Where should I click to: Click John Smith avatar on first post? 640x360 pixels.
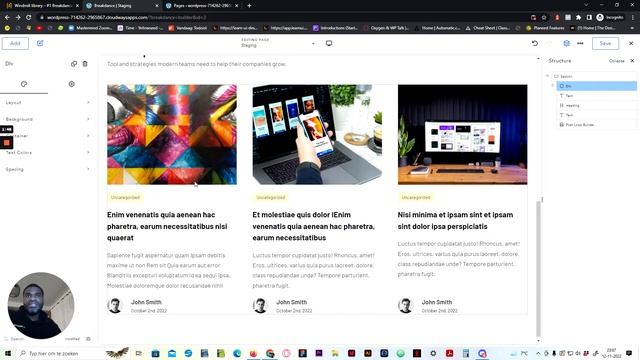115,305
